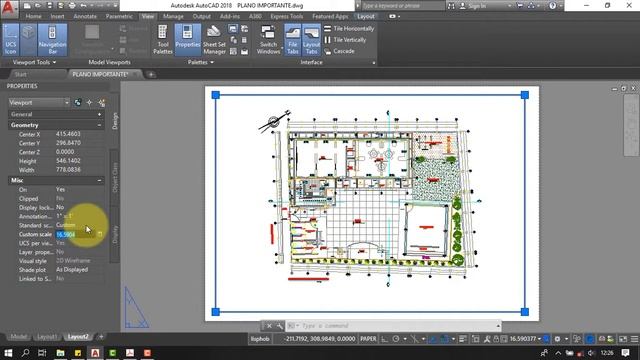
Task: Open the Insert ribbon tab
Action: (58, 17)
